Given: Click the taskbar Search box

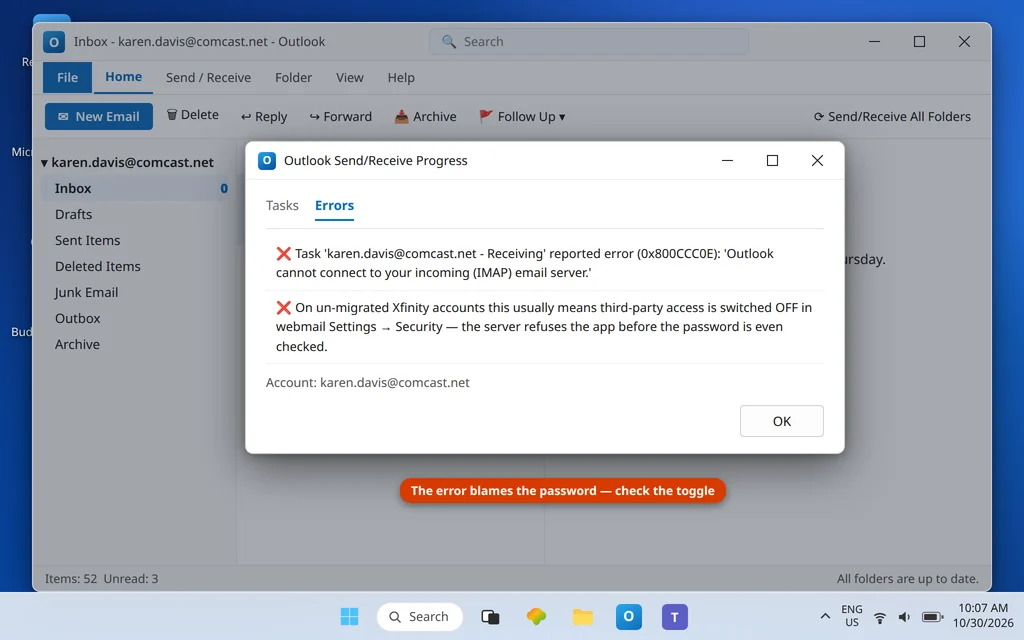Looking at the screenshot, I should point(420,616).
